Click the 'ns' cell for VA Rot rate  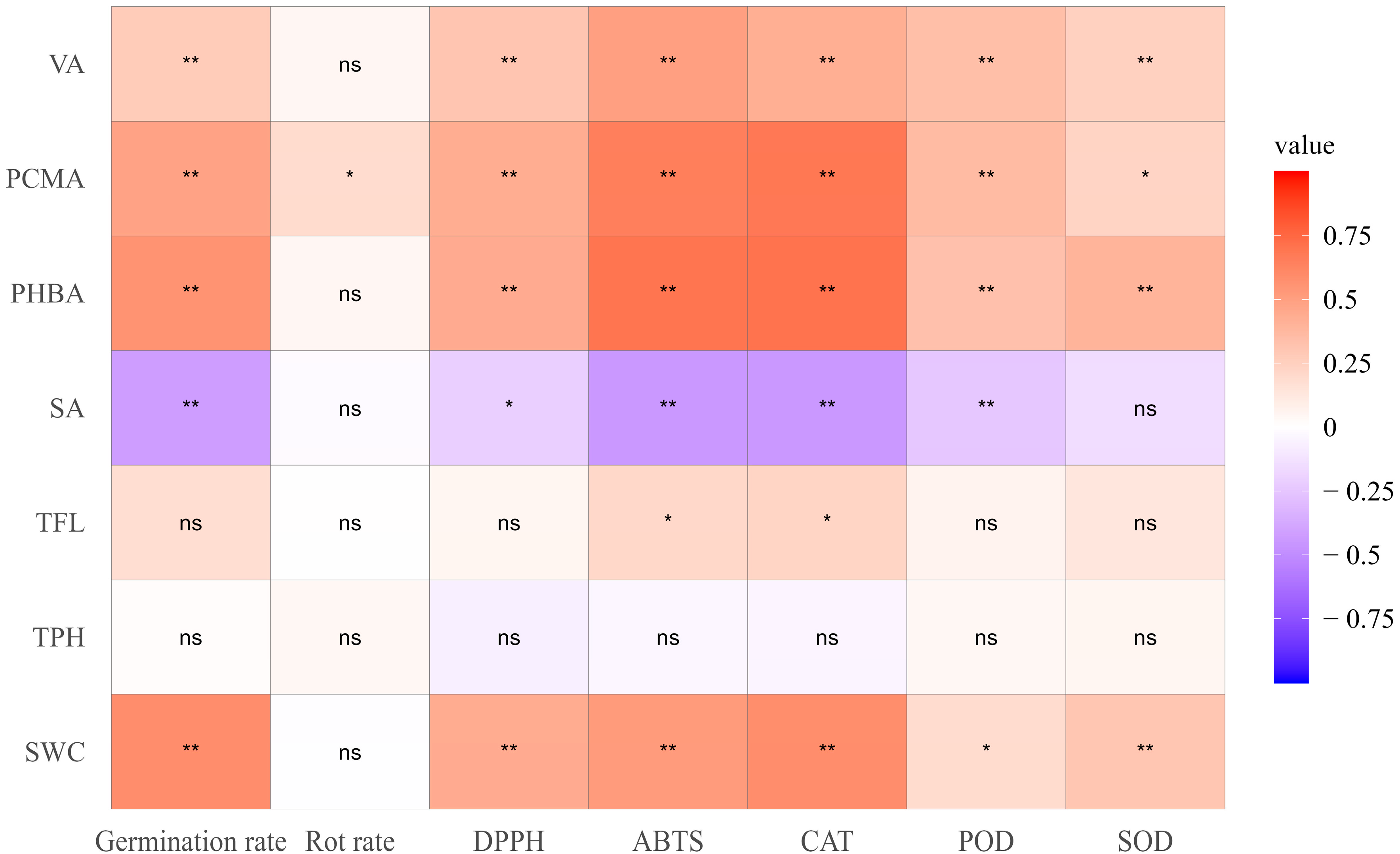350,64
